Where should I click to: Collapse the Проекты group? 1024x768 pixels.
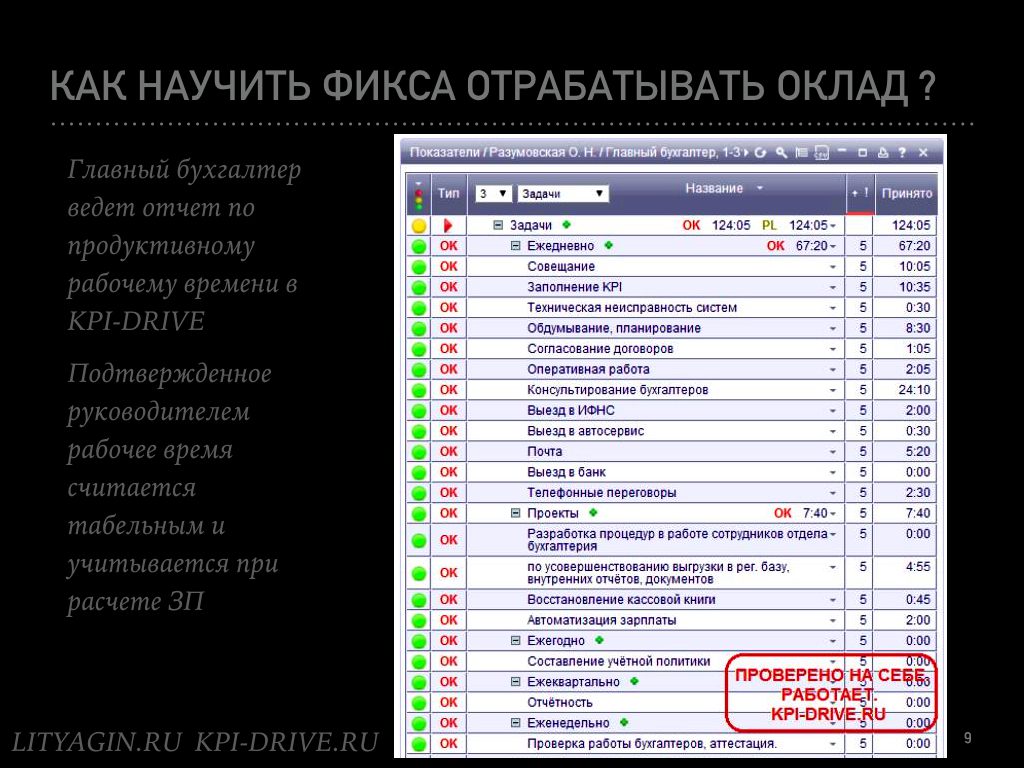point(515,513)
